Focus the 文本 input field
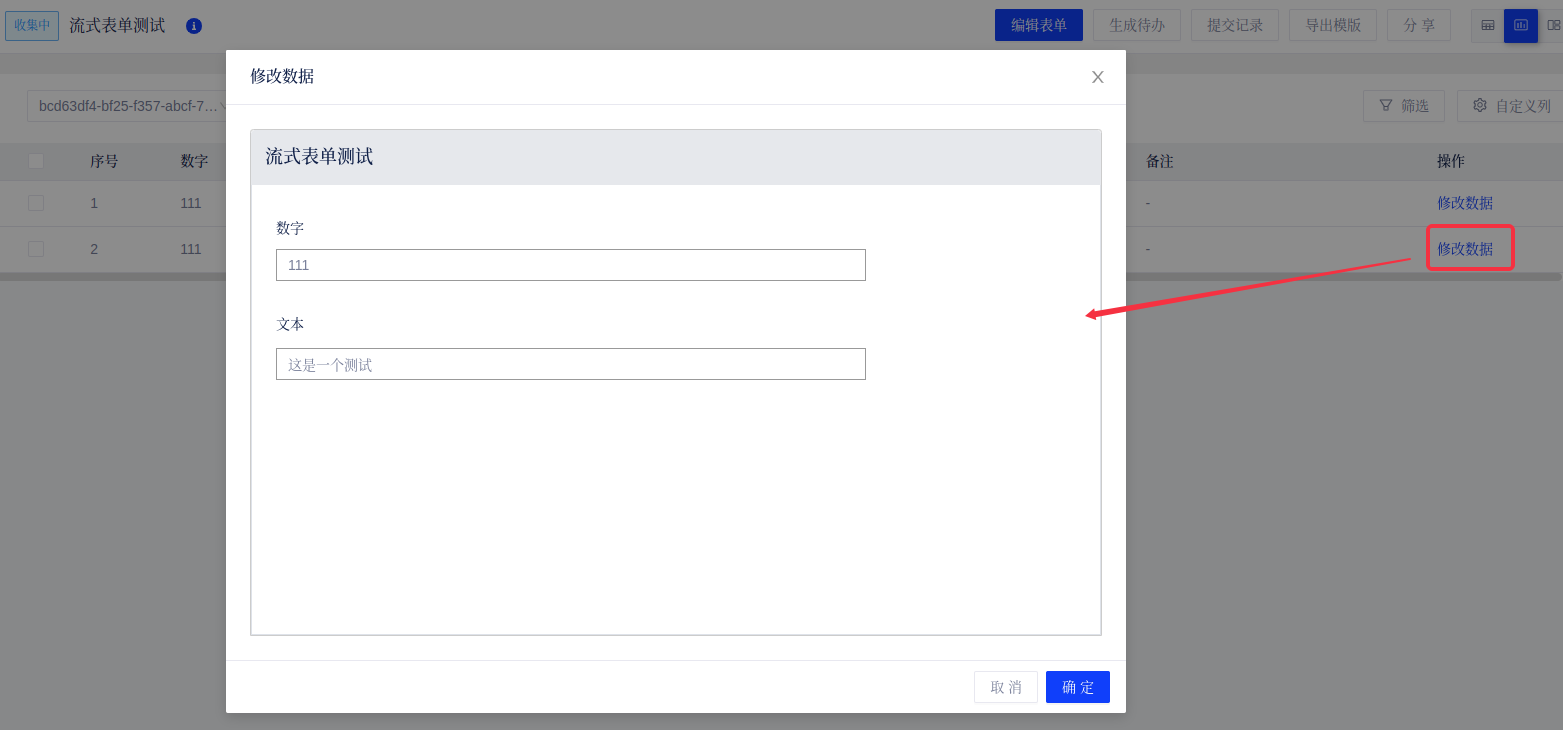The height and width of the screenshot is (730, 1563). point(570,364)
